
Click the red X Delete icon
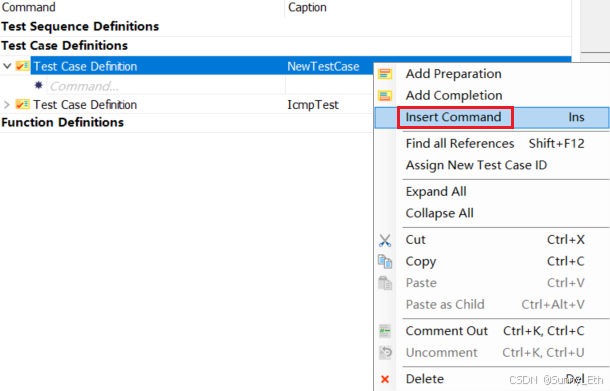coord(385,379)
